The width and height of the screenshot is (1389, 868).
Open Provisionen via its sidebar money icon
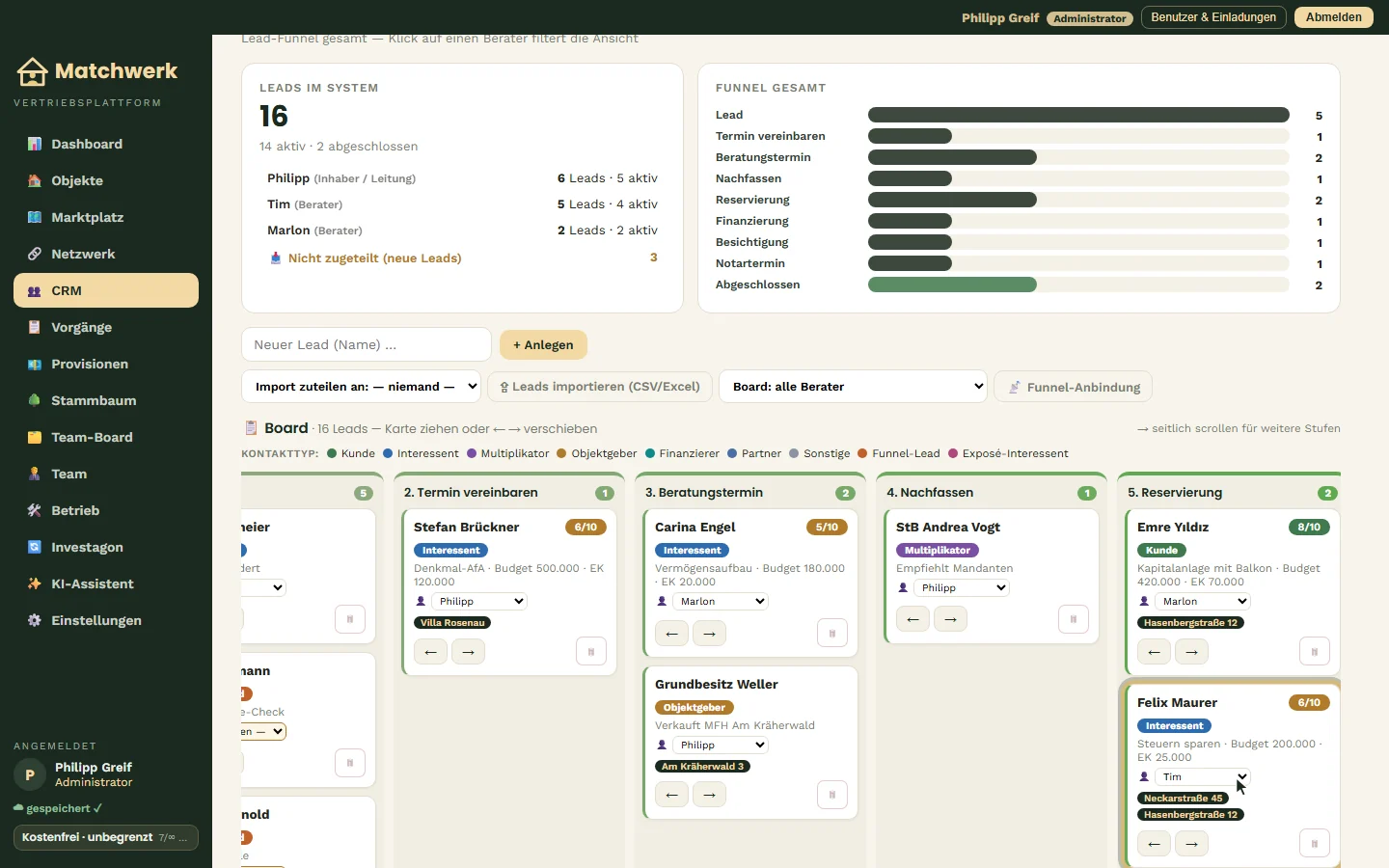coord(35,364)
